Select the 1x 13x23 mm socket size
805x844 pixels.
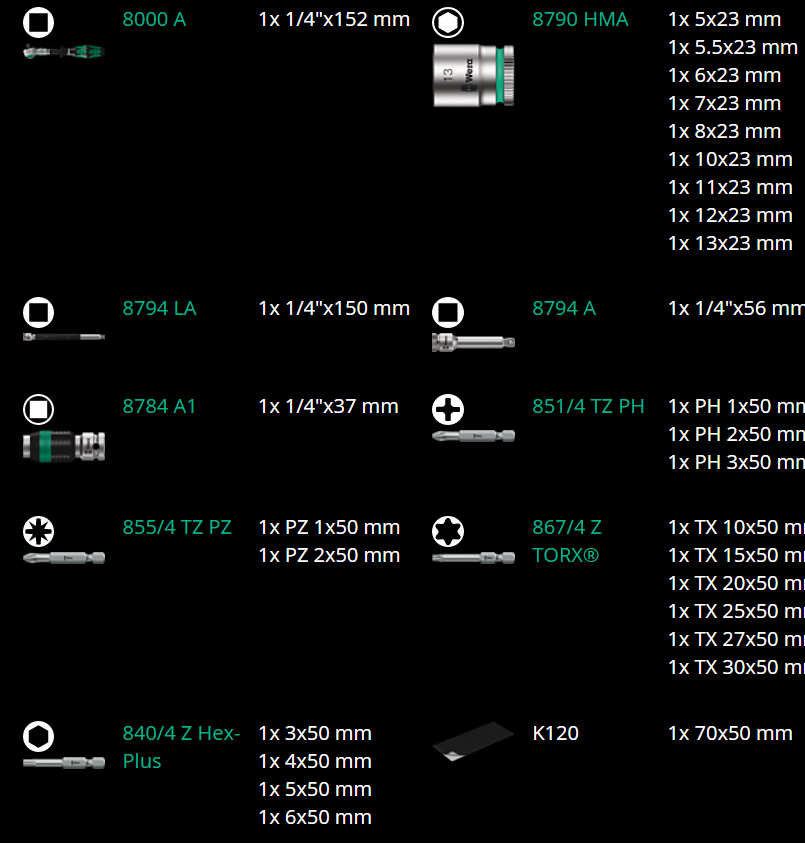(x=730, y=244)
